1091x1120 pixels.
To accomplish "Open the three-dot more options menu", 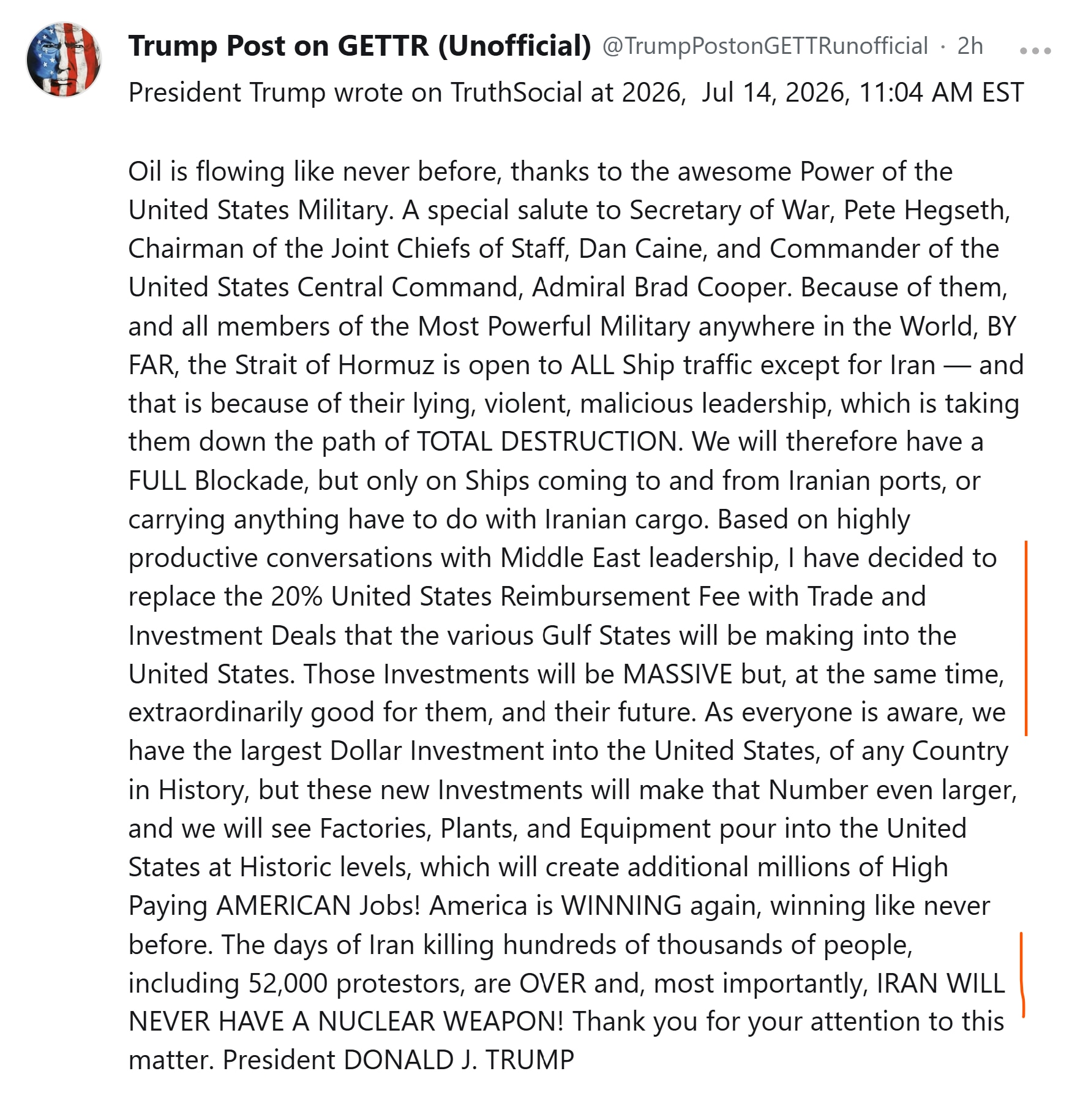I will pyautogui.click(x=1035, y=51).
